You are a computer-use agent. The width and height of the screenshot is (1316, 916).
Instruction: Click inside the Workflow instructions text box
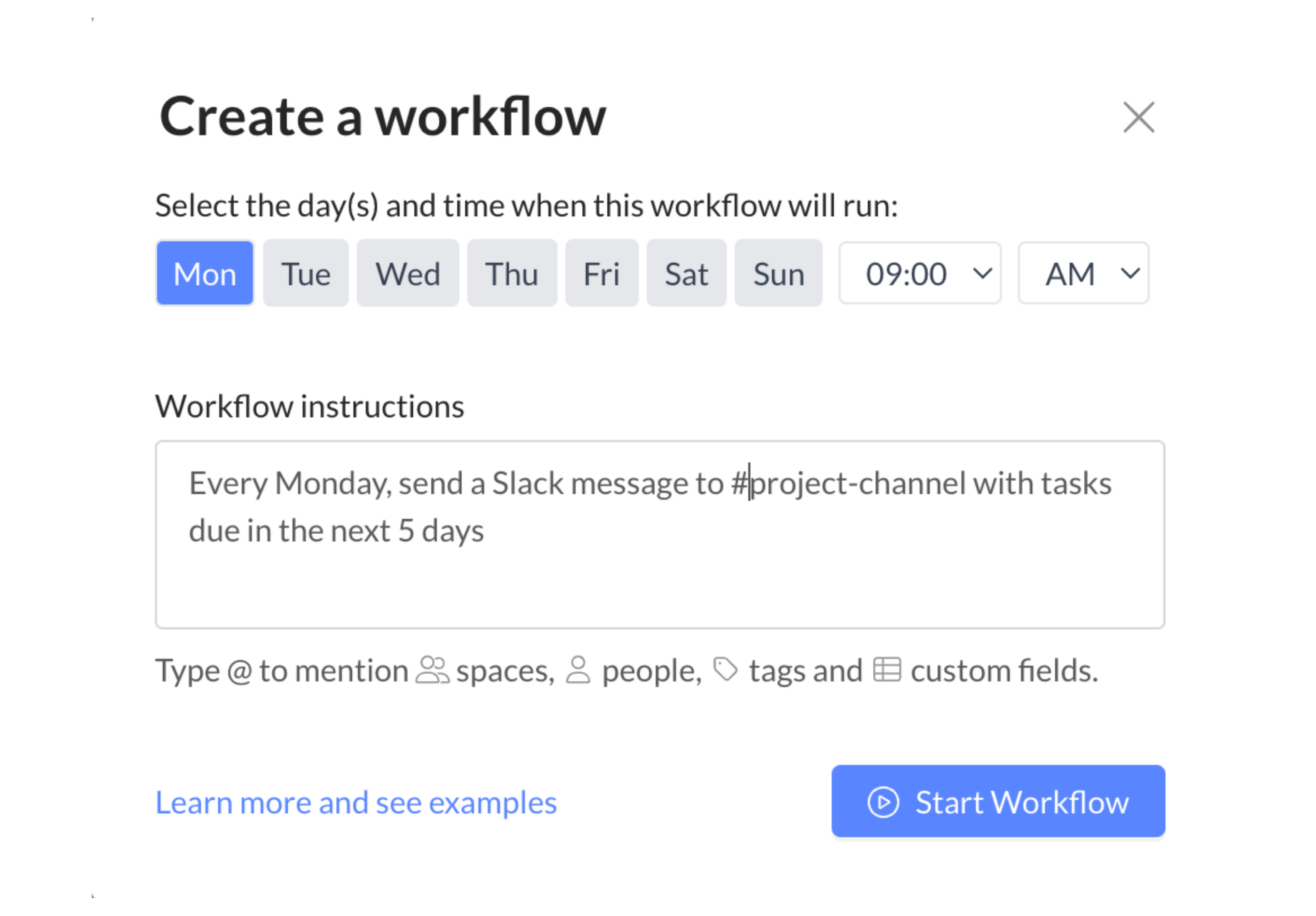(660, 534)
